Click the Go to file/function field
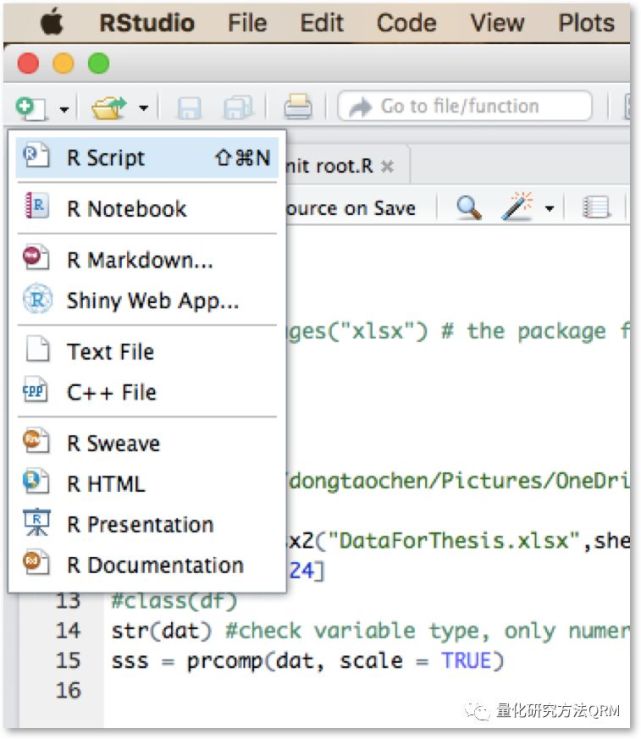This screenshot has width=641, height=739. 464,106
